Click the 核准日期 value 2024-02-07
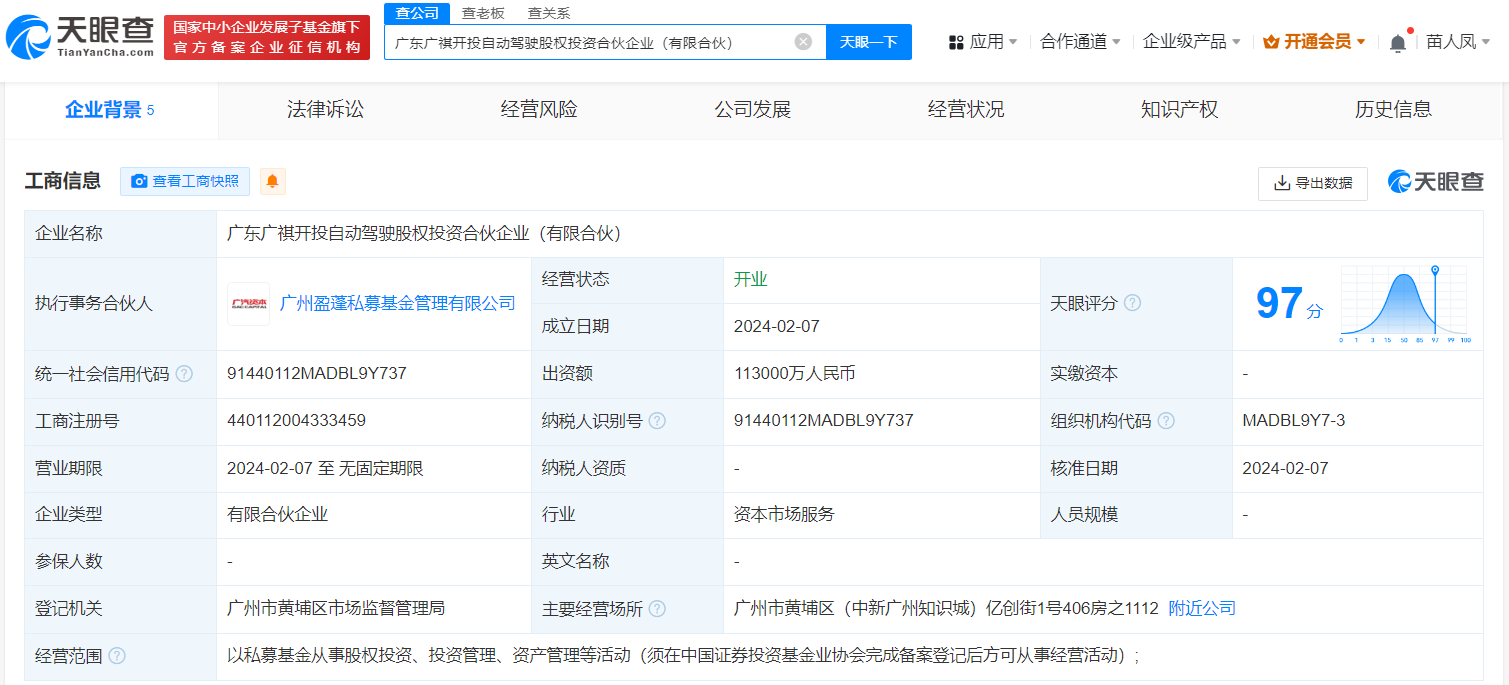 click(x=1286, y=468)
